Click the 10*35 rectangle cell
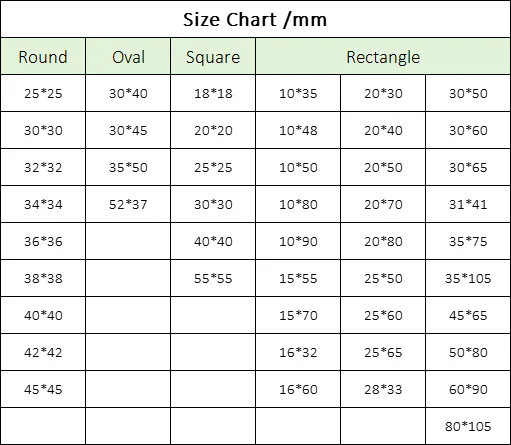 click(x=298, y=93)
